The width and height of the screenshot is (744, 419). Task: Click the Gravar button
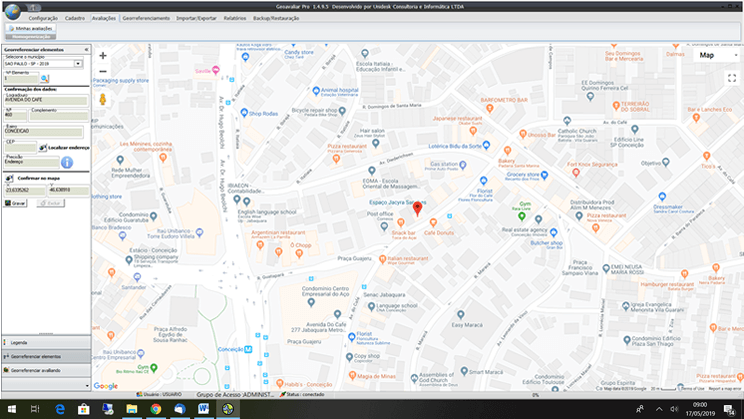point(16,202)
